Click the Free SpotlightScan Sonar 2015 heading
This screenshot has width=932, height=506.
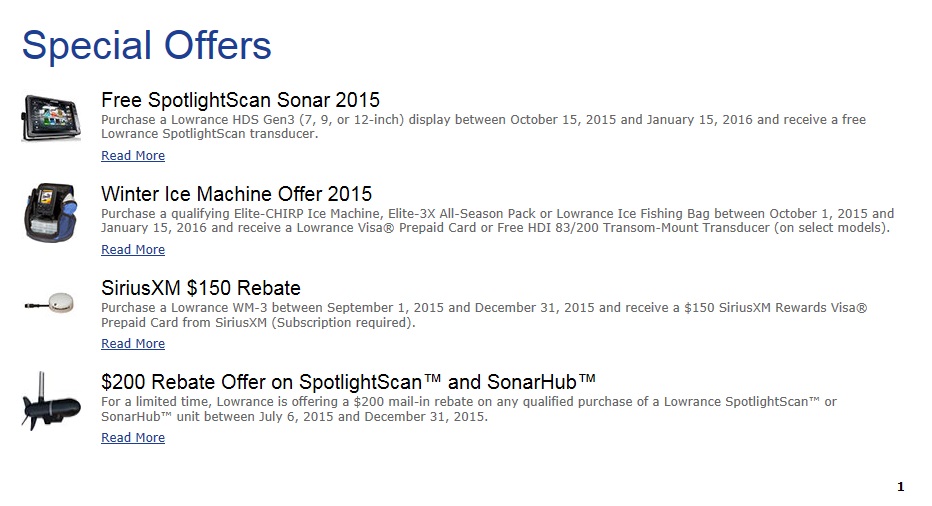coord(240,100)
